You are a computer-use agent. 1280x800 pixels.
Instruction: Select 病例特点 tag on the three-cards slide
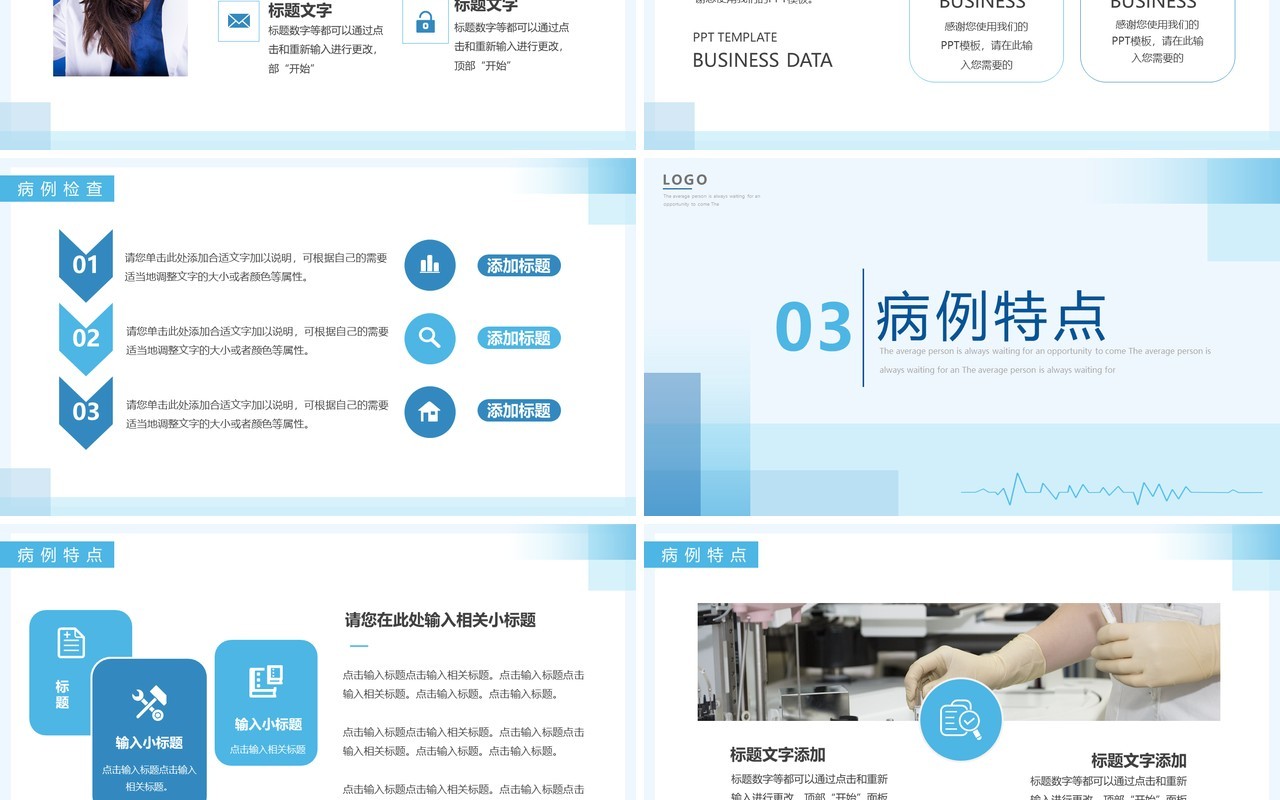(57, 555)
